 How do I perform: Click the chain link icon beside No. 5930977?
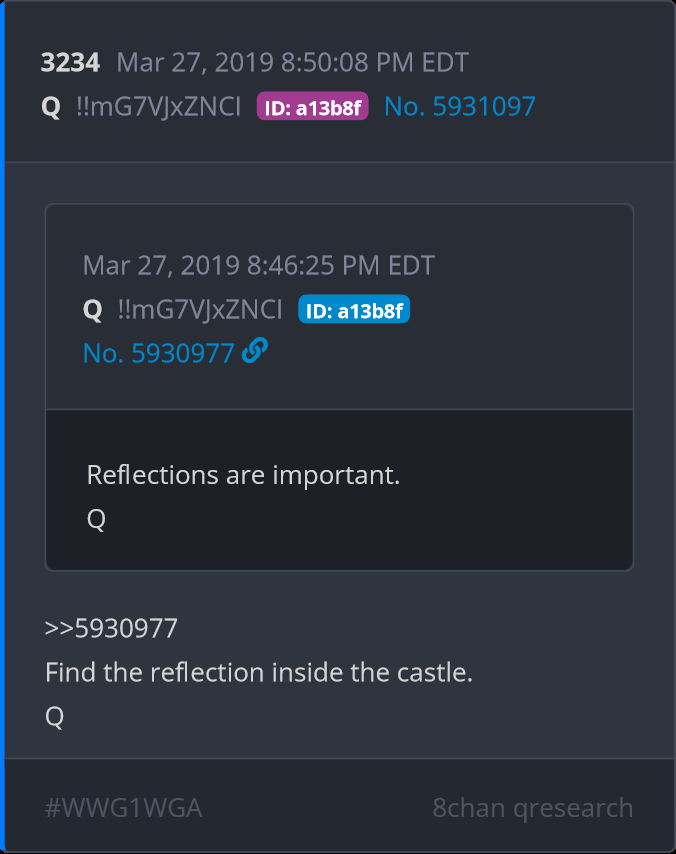click(256, 352)
